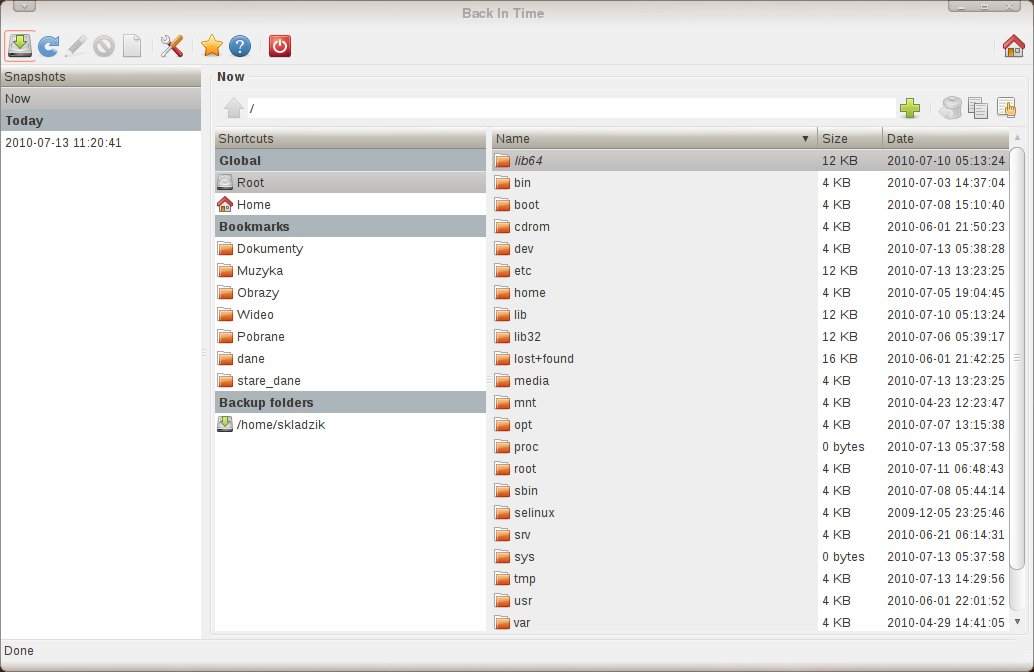Click the green plus icon
The width and height of the screenshot is (1034, 672).
[910, 107]
